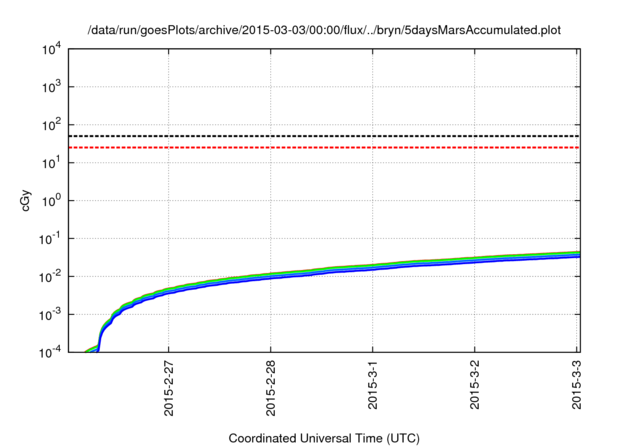Image resolution: width=640 pixels, height=448 pixels.
Task: Click the 2015-2-27 date label
Action: click(x=169, y=388)
